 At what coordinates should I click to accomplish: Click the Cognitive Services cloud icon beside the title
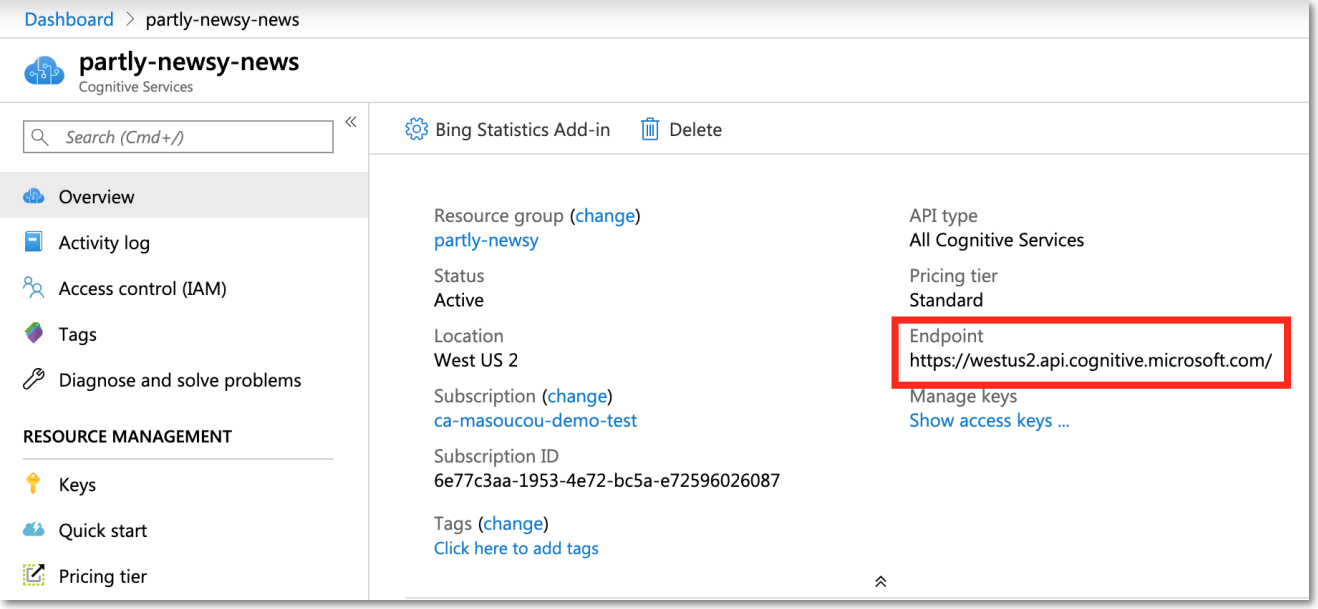44,72
